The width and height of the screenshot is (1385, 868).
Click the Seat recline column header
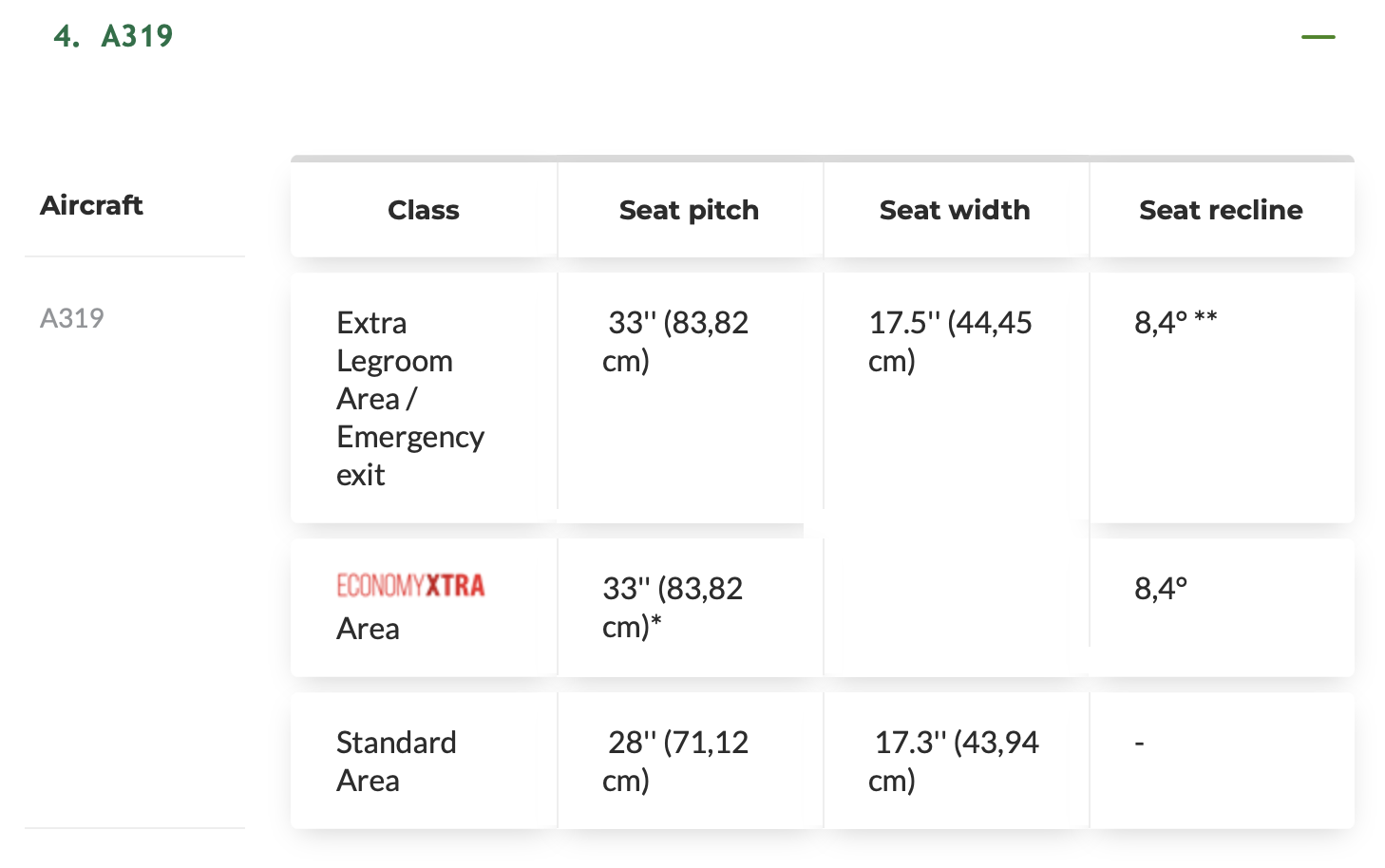click(1222, 210)
